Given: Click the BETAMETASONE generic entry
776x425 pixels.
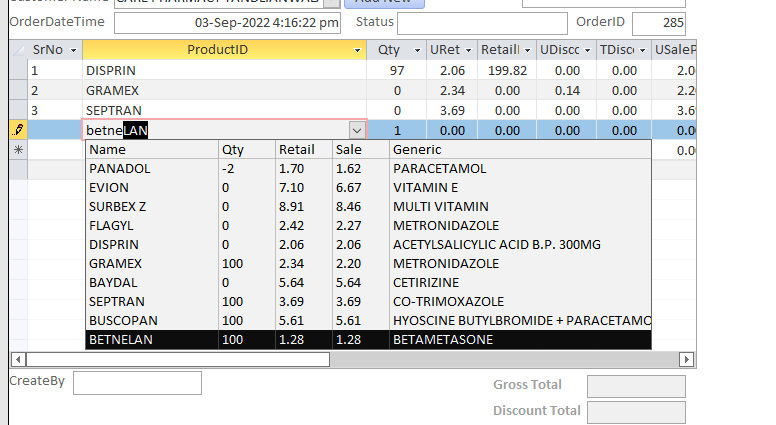Looking at the screenshot, I should (x=443, y=340).
